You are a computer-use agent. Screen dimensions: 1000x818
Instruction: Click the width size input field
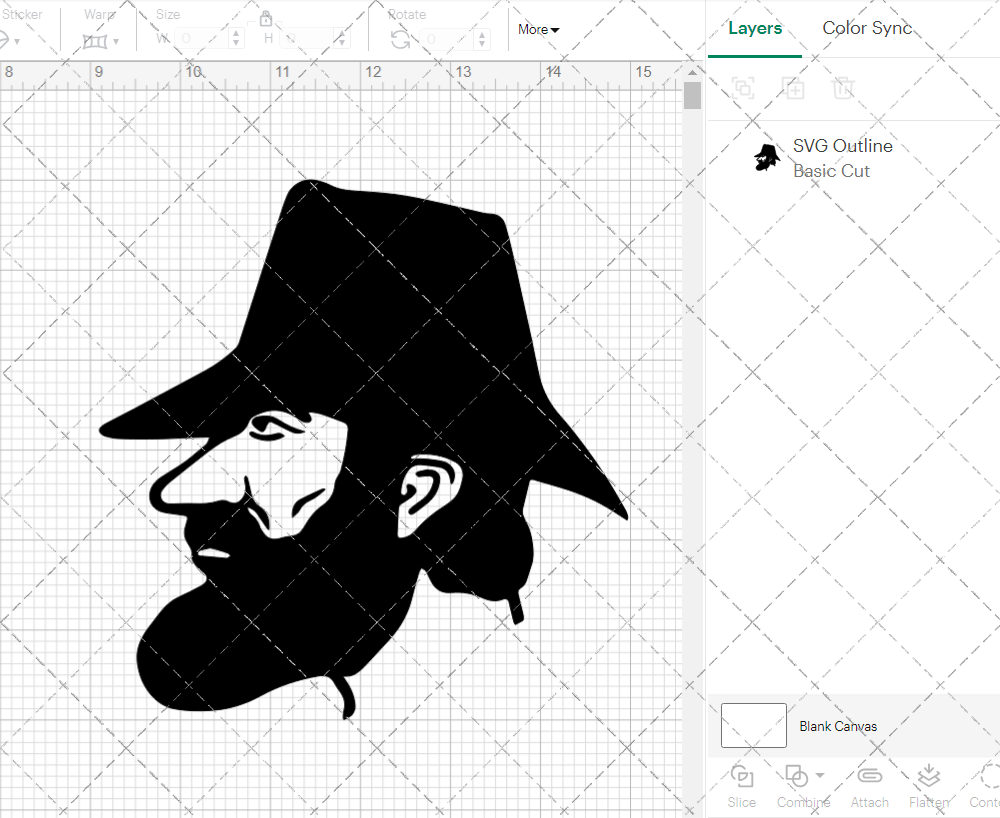(x=202, y=39)
